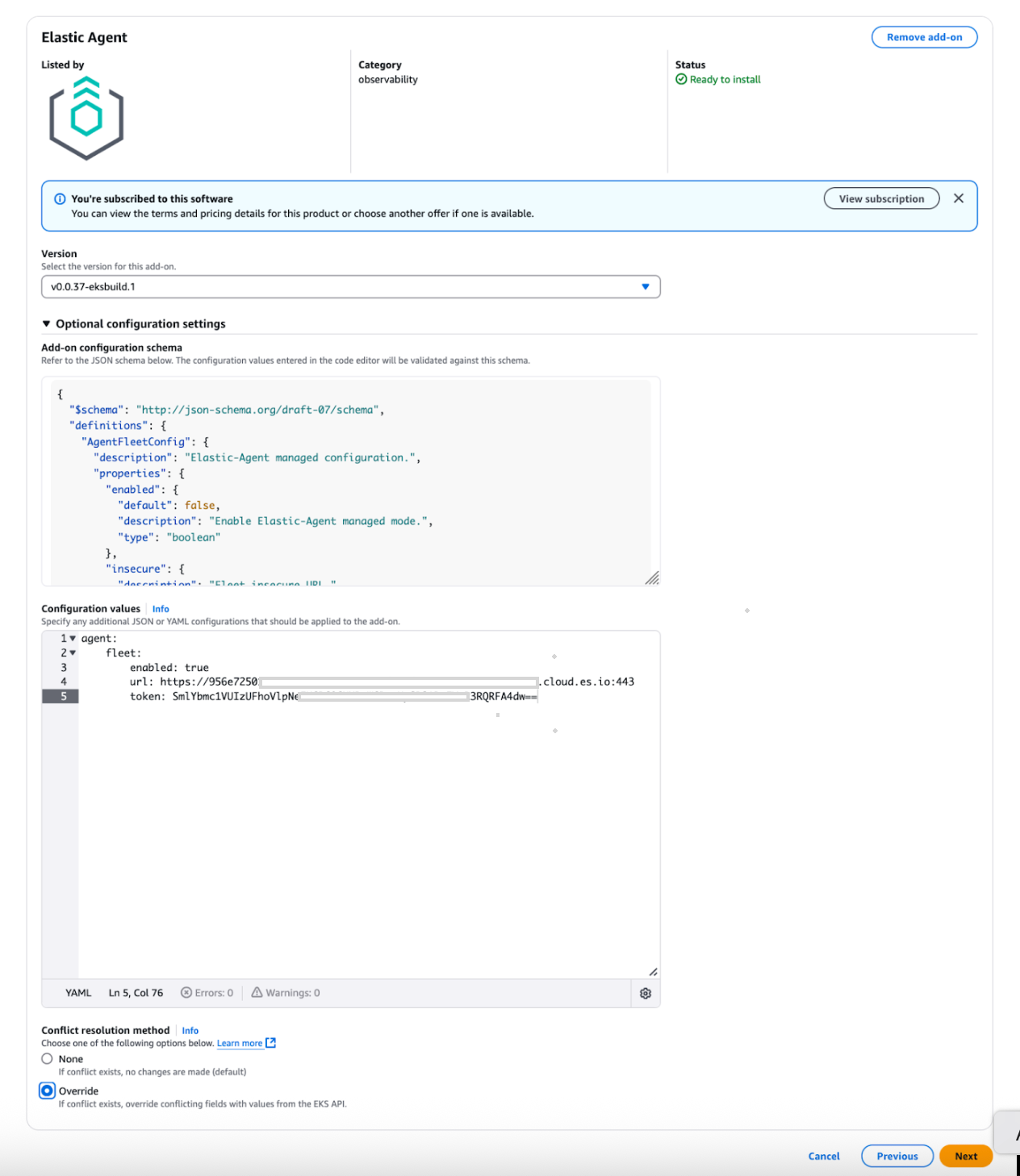This screenshot has height=1176, width=1020.
Task: Collapse Optional configuration settings section
Action: click(134, 323)
